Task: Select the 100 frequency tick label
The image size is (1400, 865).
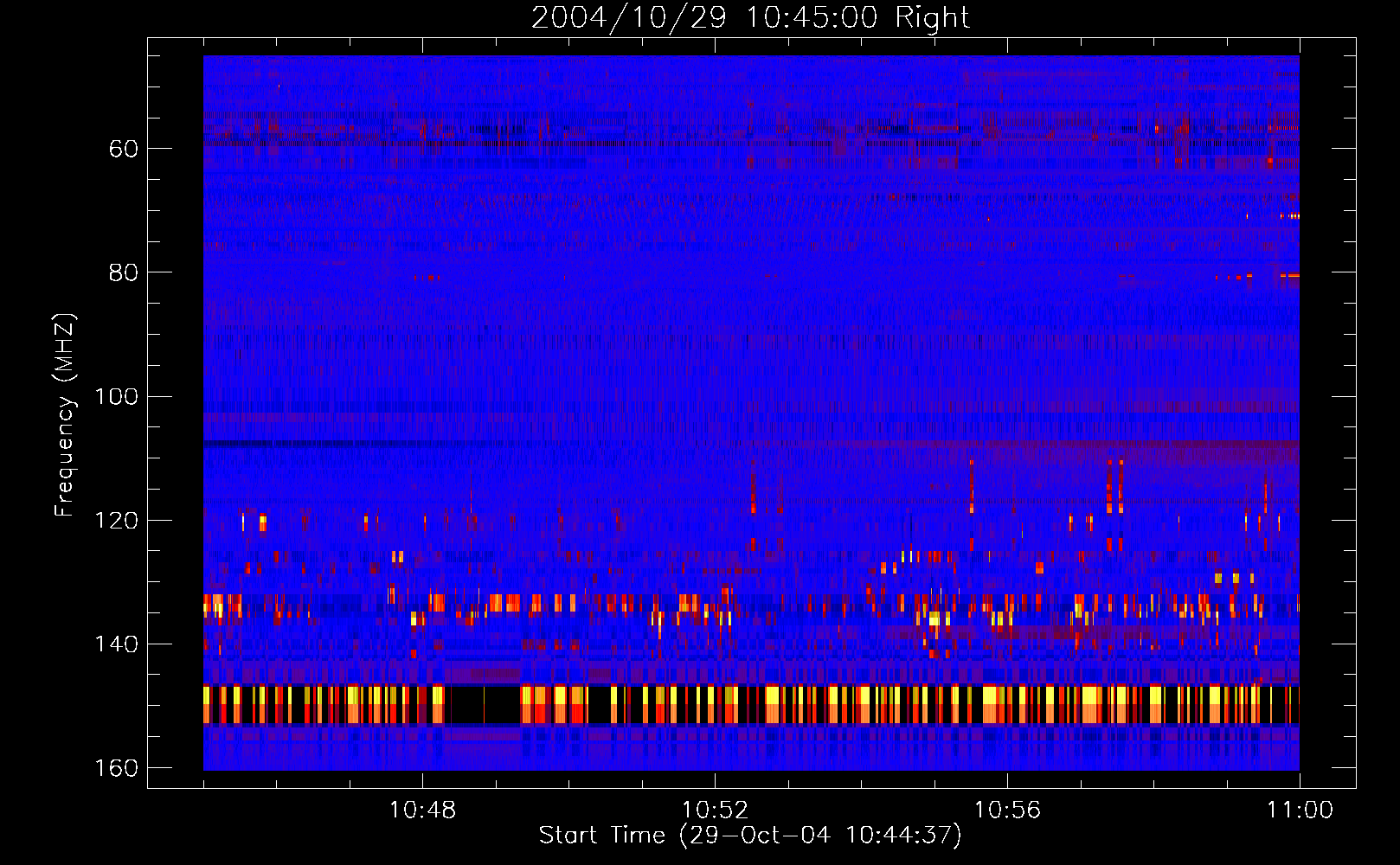Action: point(116,396)
